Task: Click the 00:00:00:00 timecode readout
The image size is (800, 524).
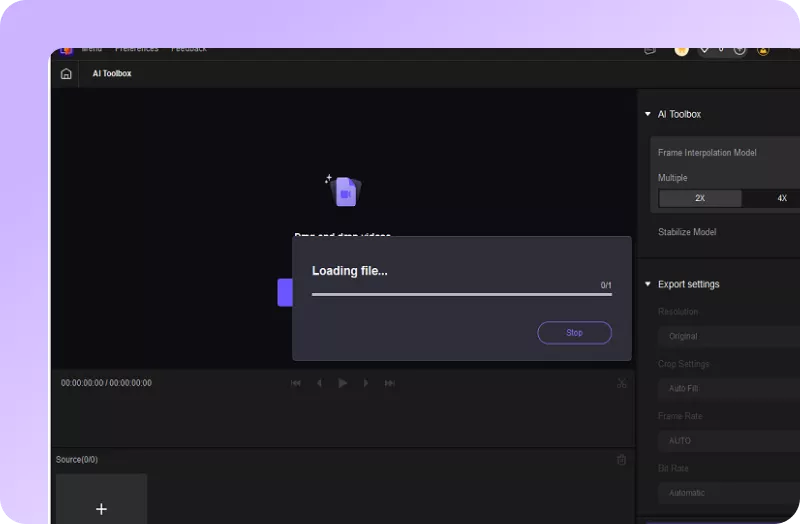Action: point(106,383)
